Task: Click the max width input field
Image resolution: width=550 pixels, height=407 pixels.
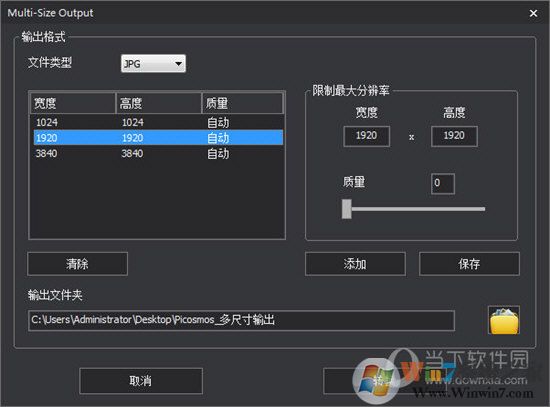Action: tap(367, 136)
